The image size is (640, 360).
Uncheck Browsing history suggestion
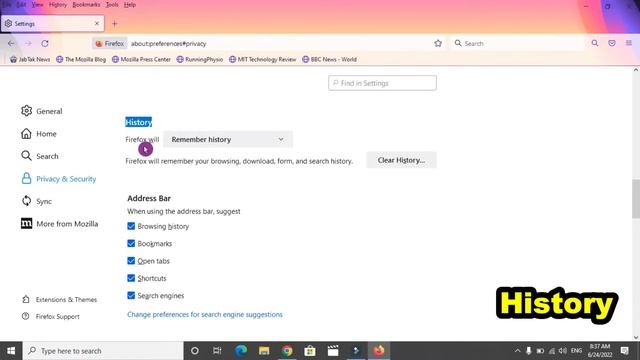131,226
